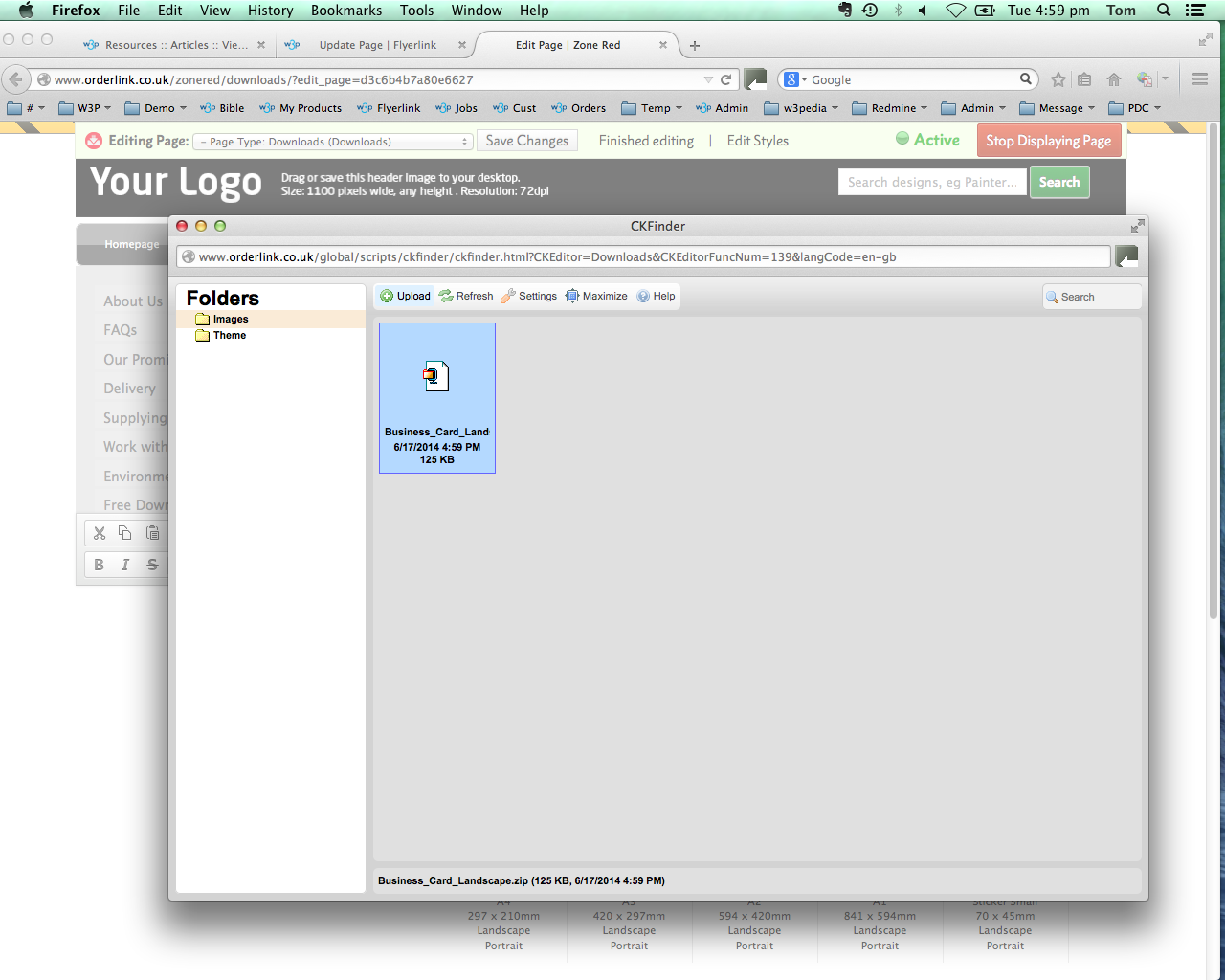Open the URL history dropdown arrow
The image size is (1225, 980).
click(708, 79)
